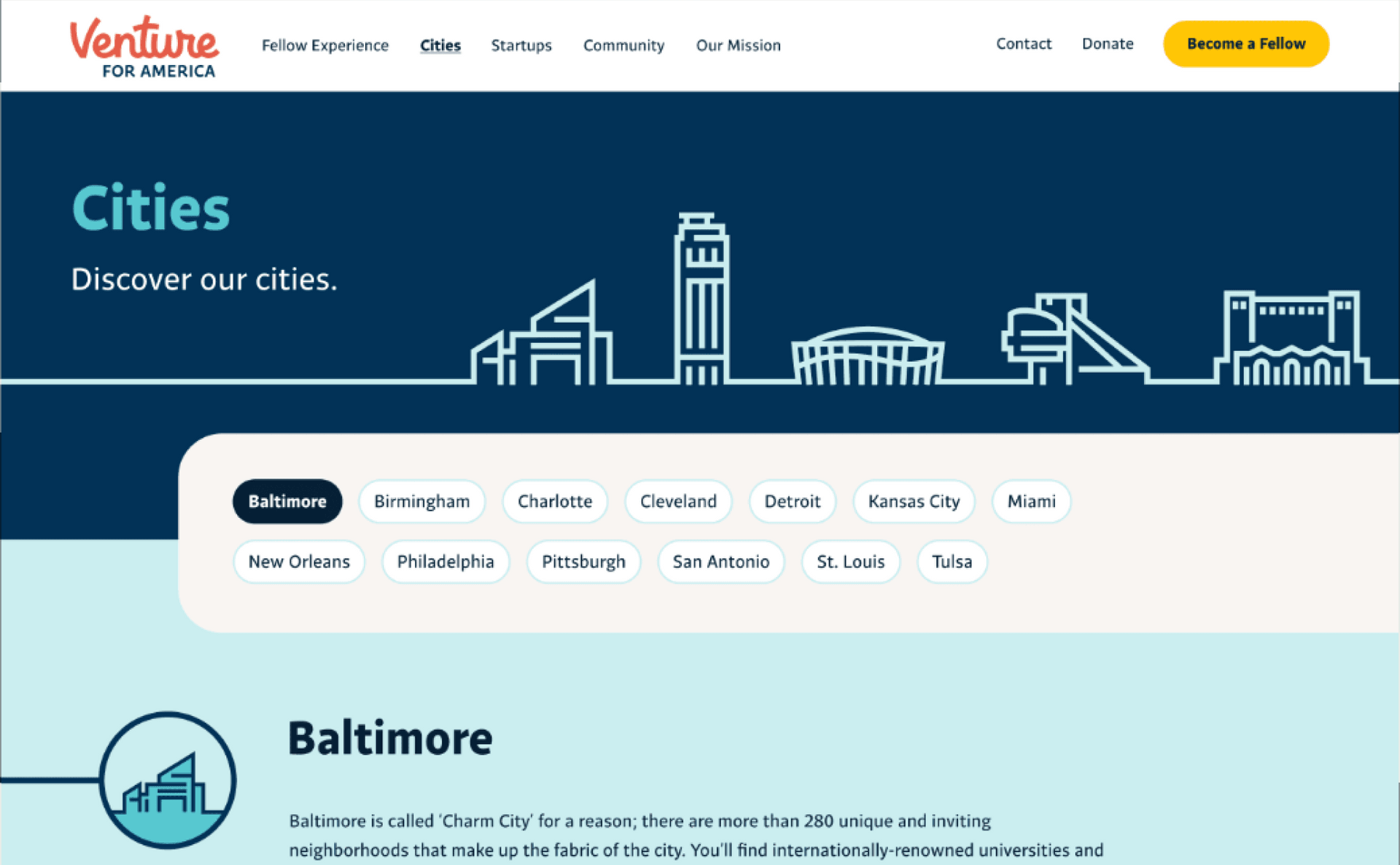The image size is (1400, 865).
Task: Select the San Antonio city filter pill
Action: [x=720, y=562]
